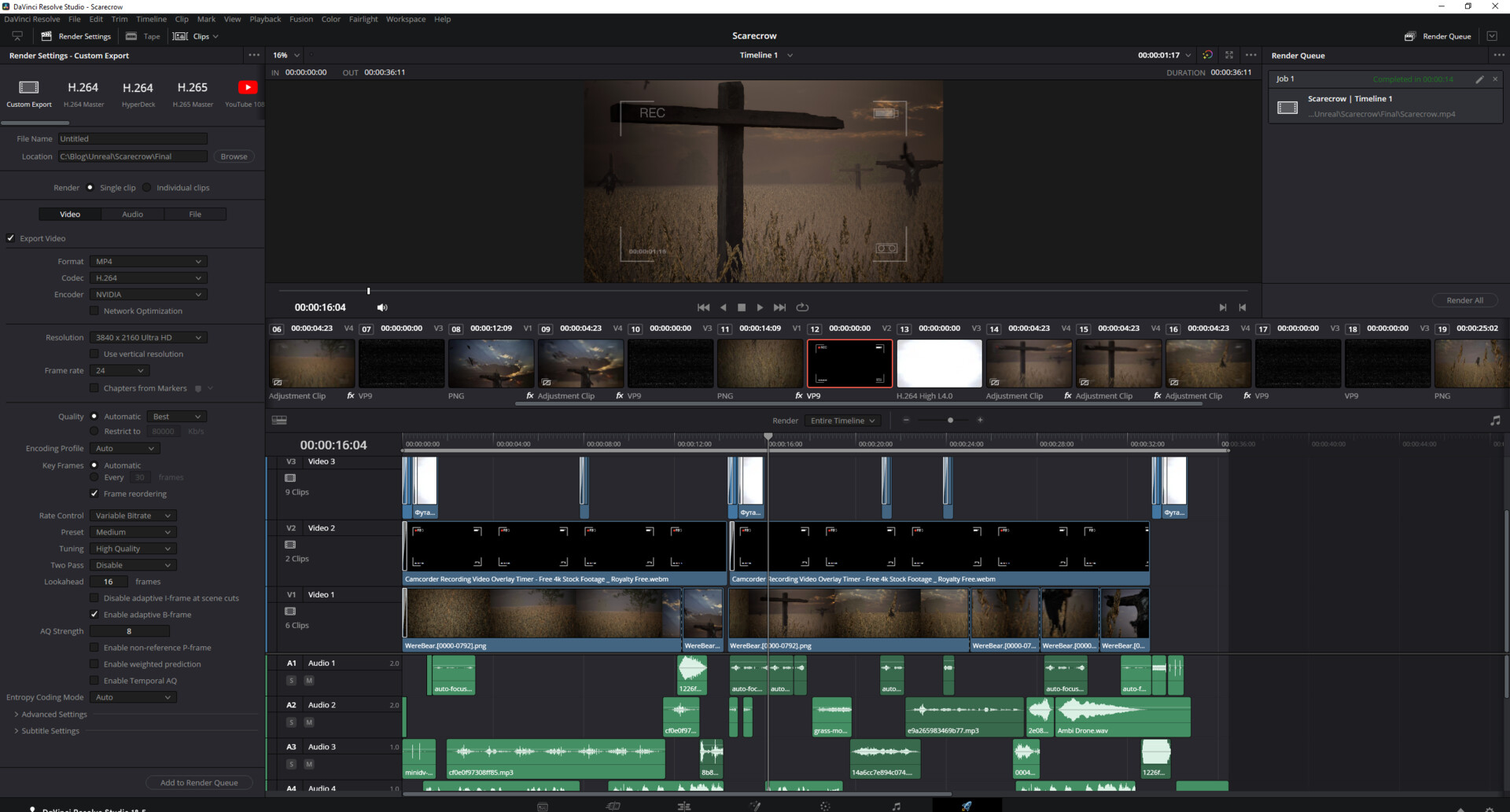
Task: Switch to the Audio render settings tab
Action: [x=132, y=214]
